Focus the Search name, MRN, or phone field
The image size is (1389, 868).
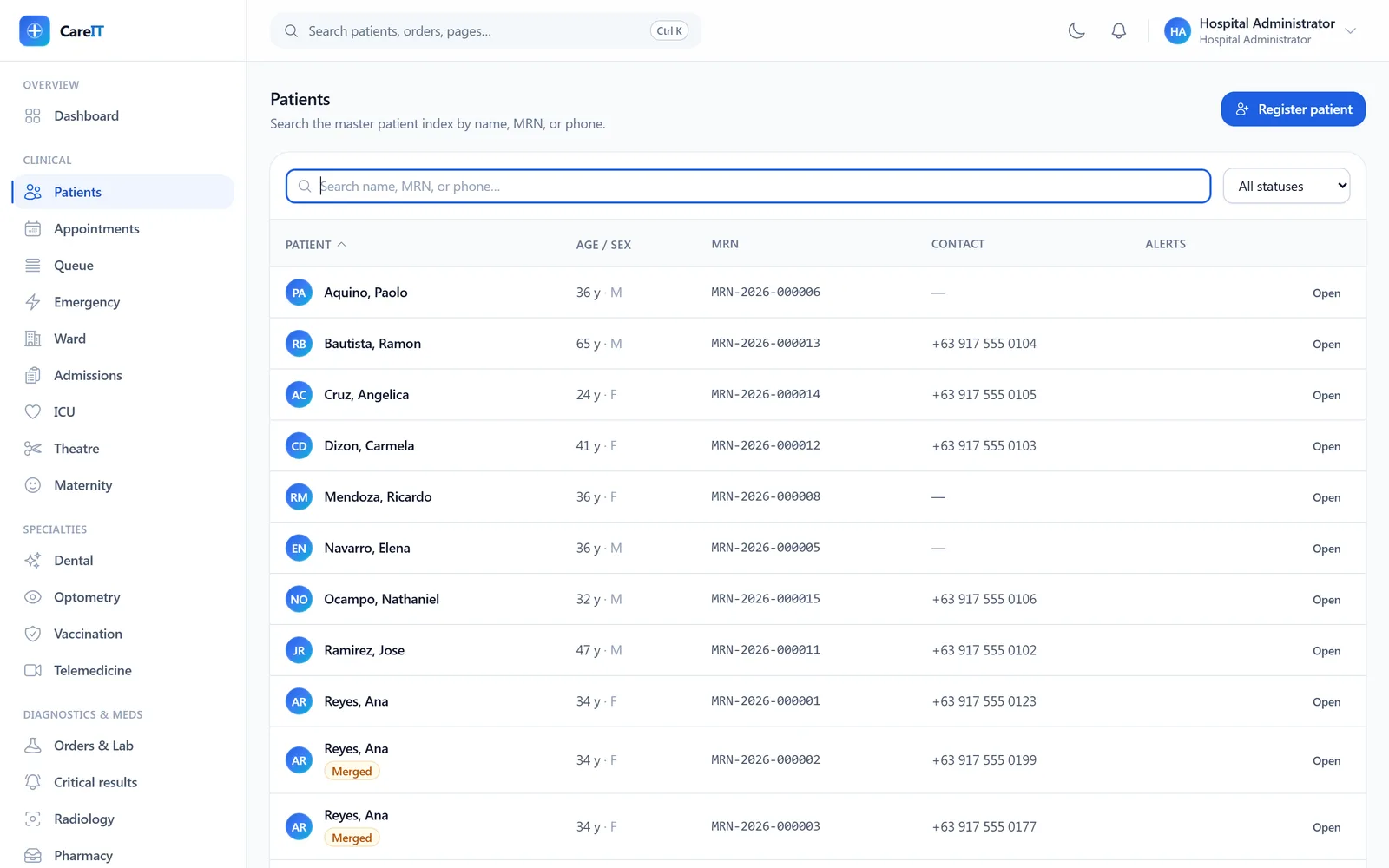tap(748, 186)
